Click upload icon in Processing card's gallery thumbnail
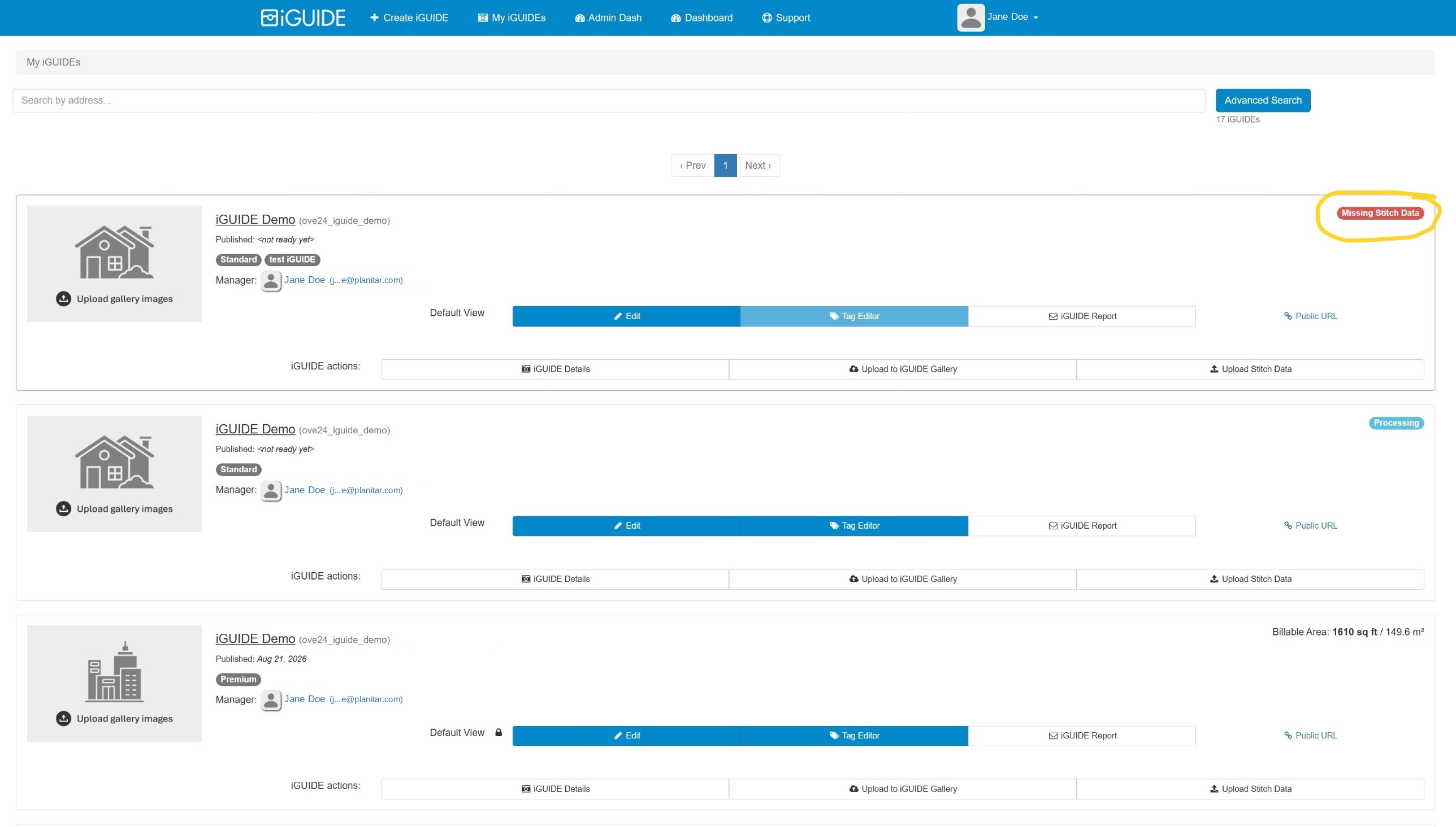The width and height of the screenshot is (1456, 827). 63,508
